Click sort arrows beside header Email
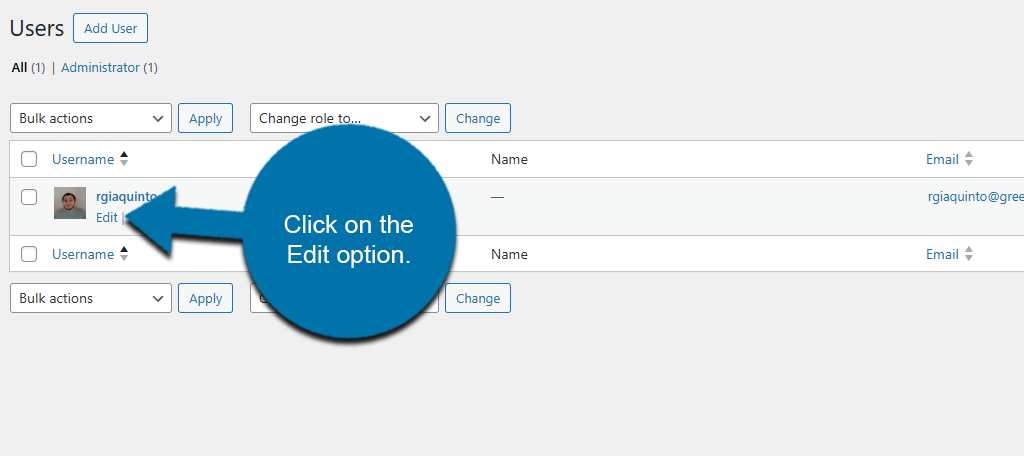This screenshot has width=1024, height=456. 968,159
